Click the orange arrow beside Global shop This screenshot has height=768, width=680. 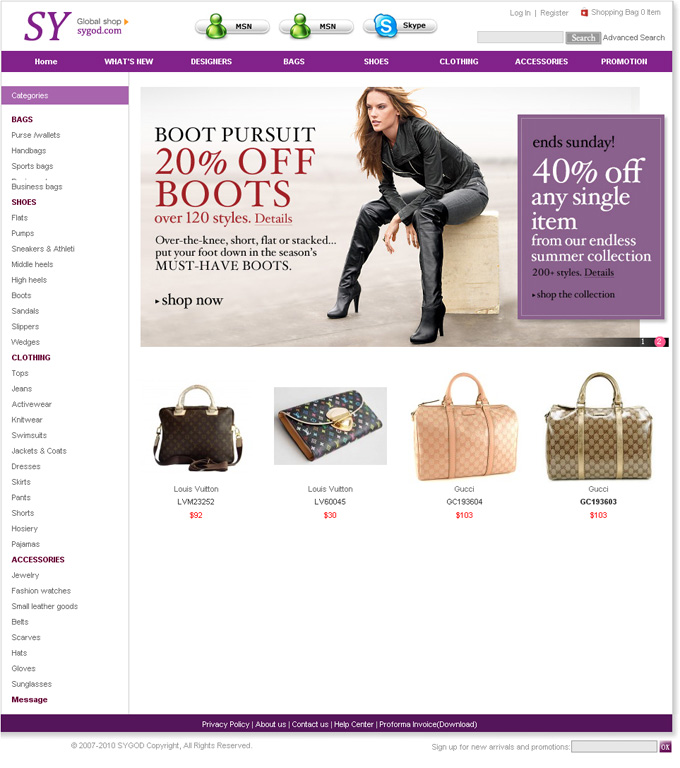(x=126, y=22)
